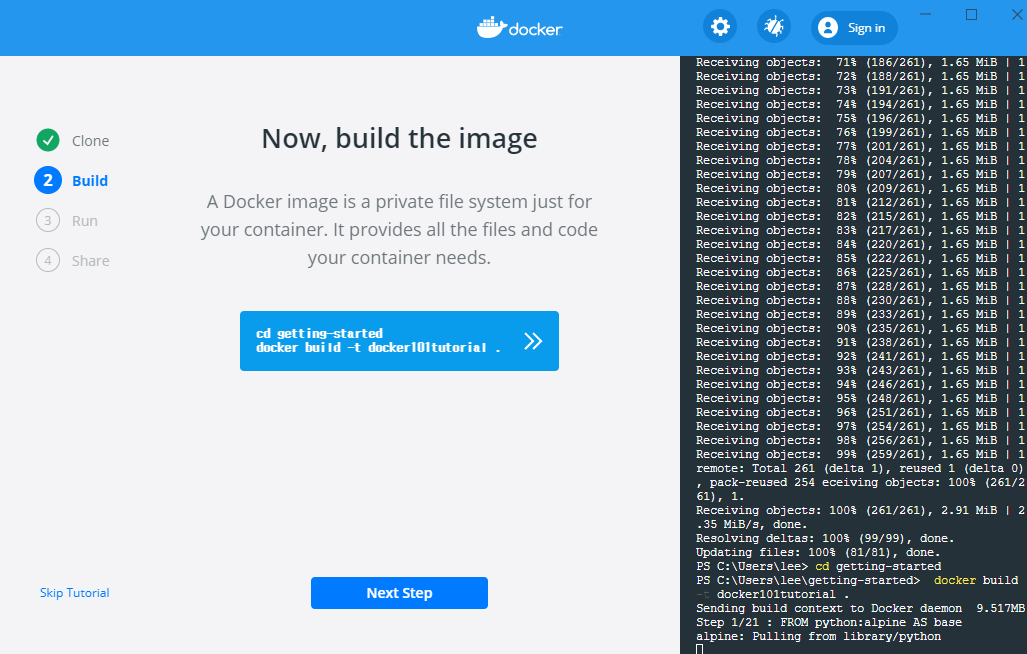Viewport: 1027px width, 654px height.
Task: Click 'remote: Total 261' terminal line
Action: [860, 468]
